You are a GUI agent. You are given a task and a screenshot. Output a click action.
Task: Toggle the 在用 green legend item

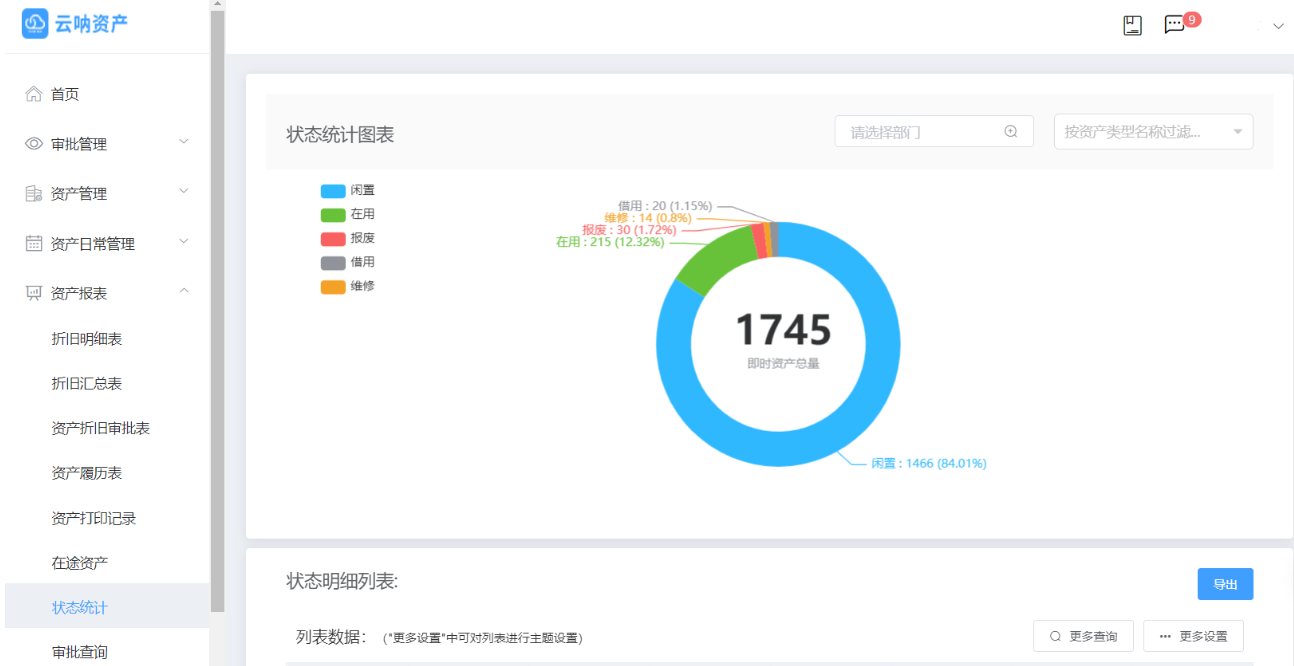tap(347, 215)
